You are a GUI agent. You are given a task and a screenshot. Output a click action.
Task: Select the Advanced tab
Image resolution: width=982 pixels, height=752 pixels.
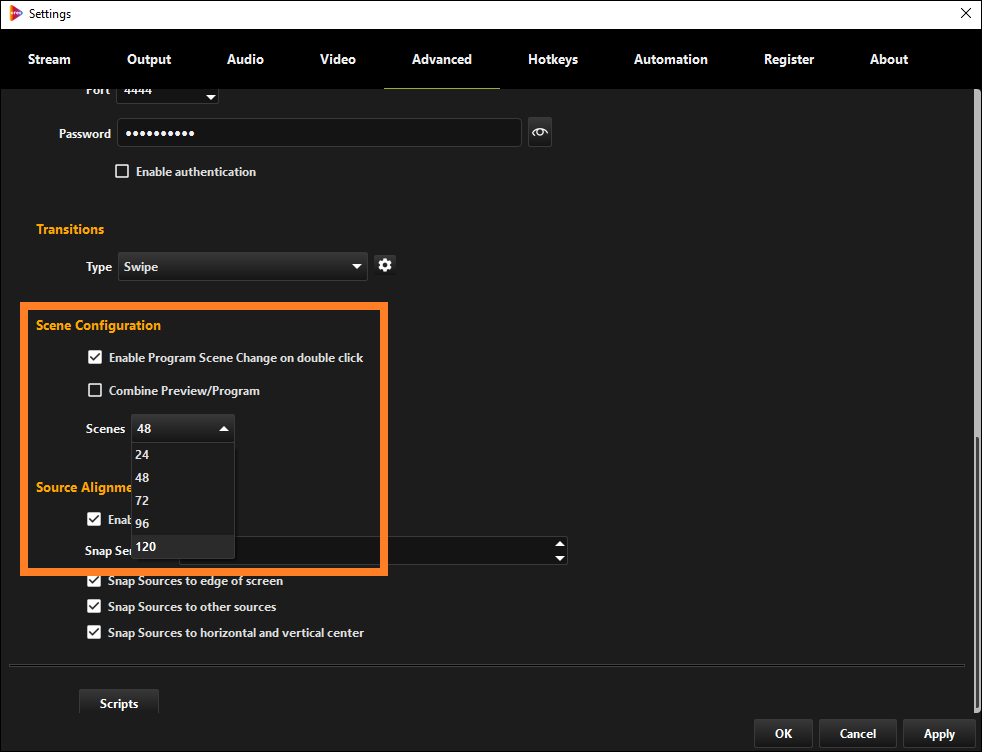point(442,59)
